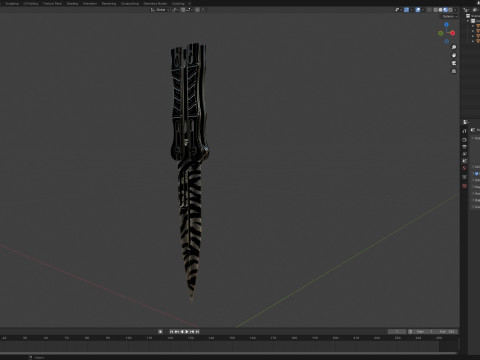Open the object type visibility dropdown
480x360 pixels.
(398, 10)
